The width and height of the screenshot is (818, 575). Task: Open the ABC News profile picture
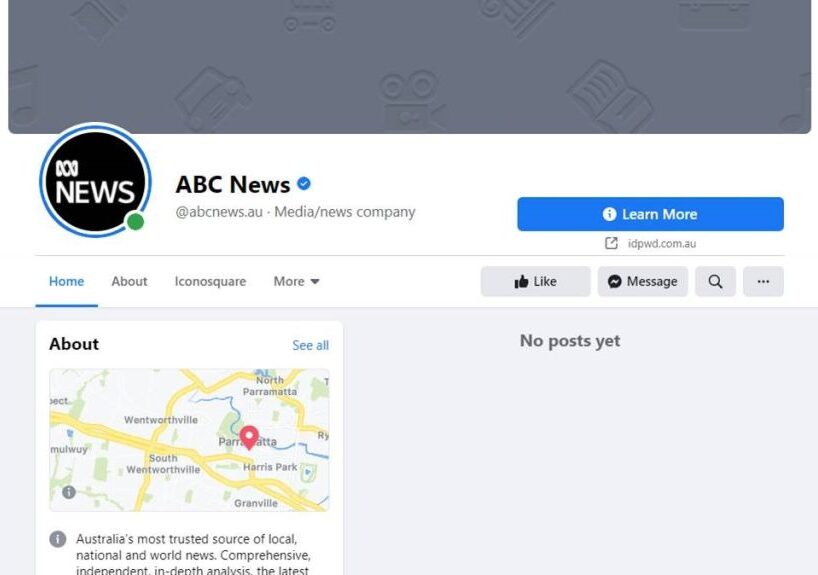[95, 181]
